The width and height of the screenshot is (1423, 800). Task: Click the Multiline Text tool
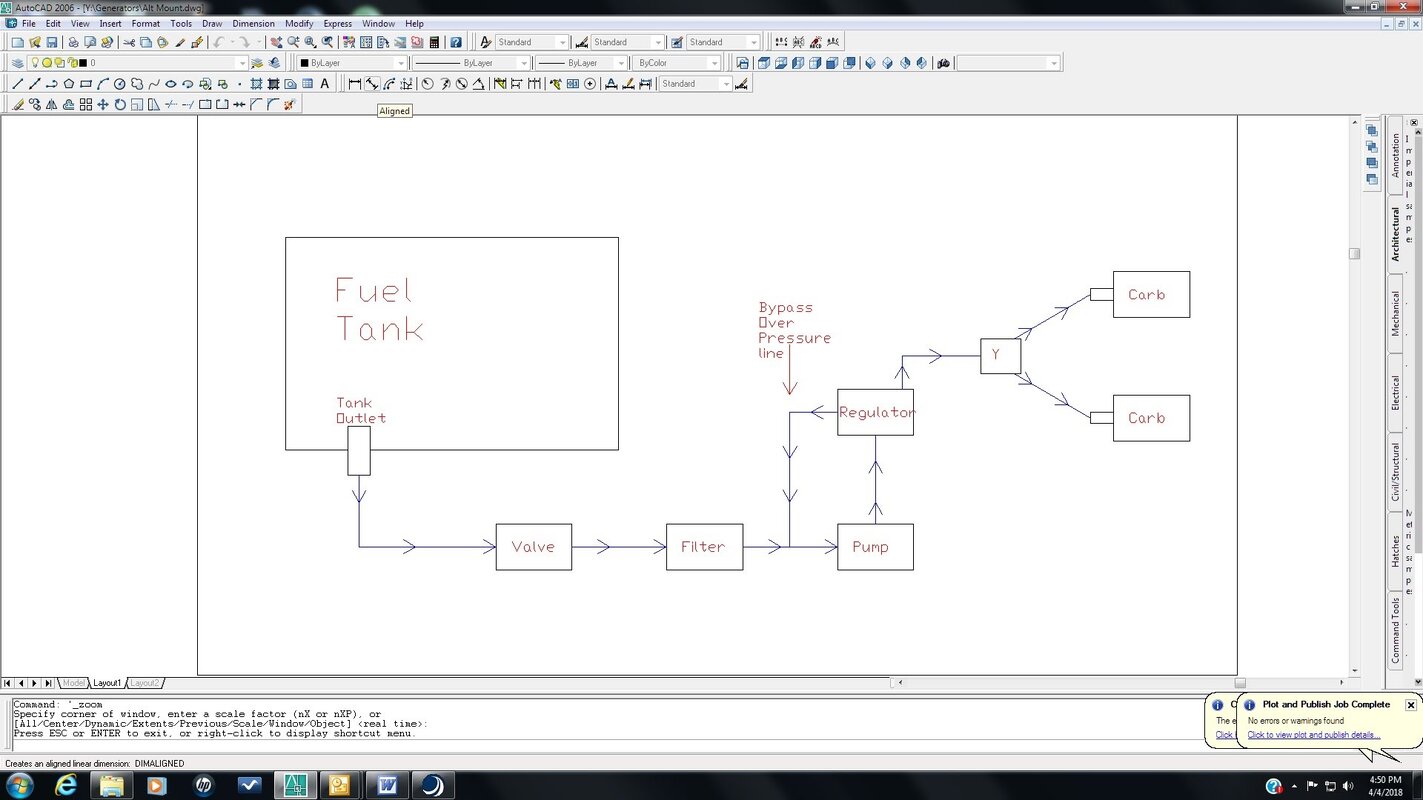(325, 84)
